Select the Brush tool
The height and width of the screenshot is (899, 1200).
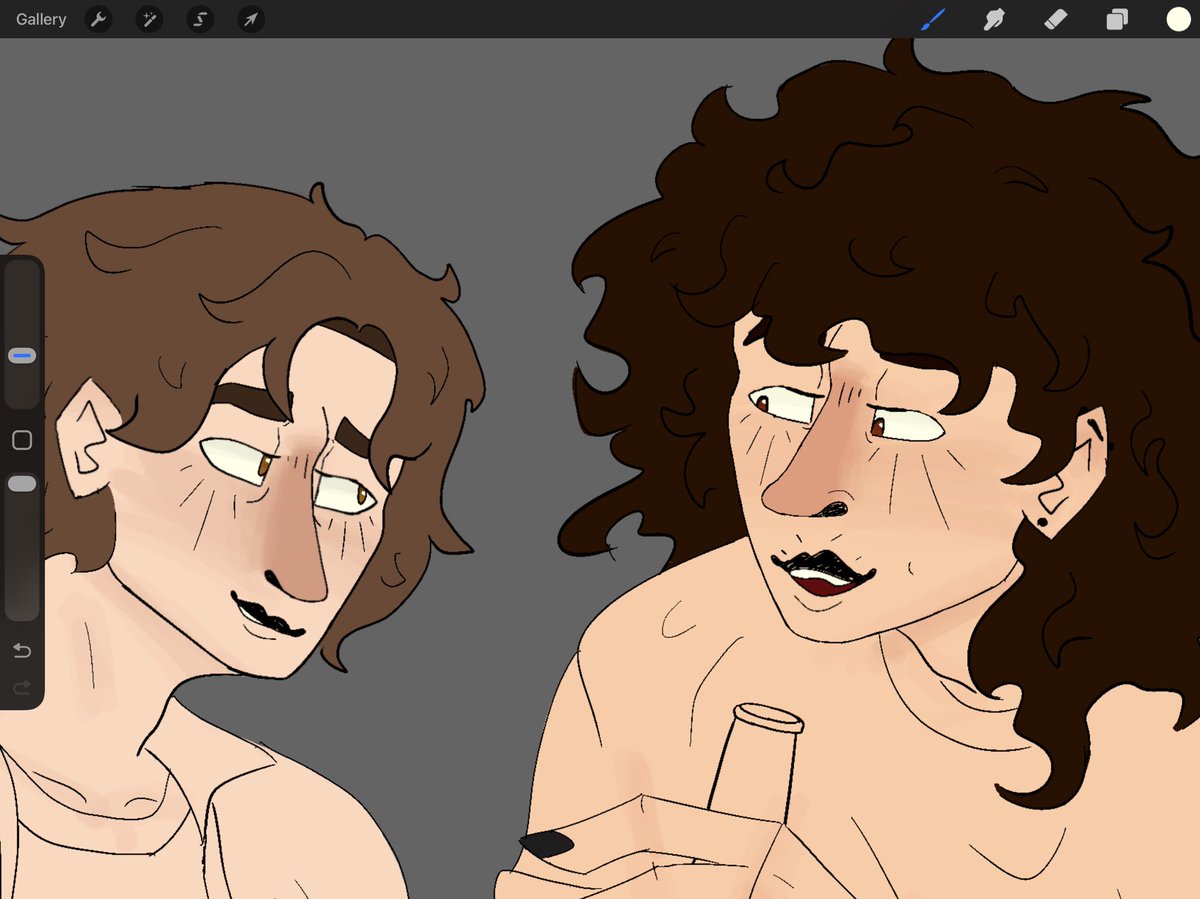coord(932,19)
